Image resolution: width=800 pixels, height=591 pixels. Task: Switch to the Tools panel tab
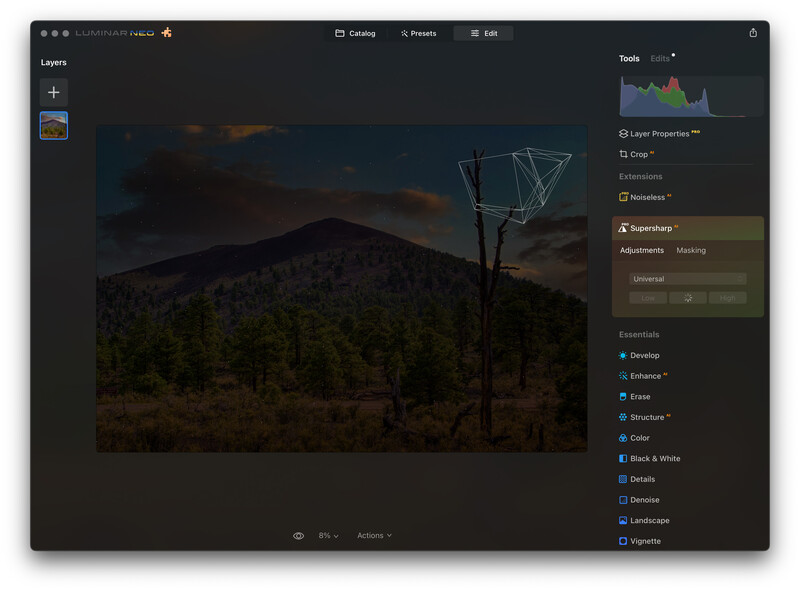(x=629, y=59)
